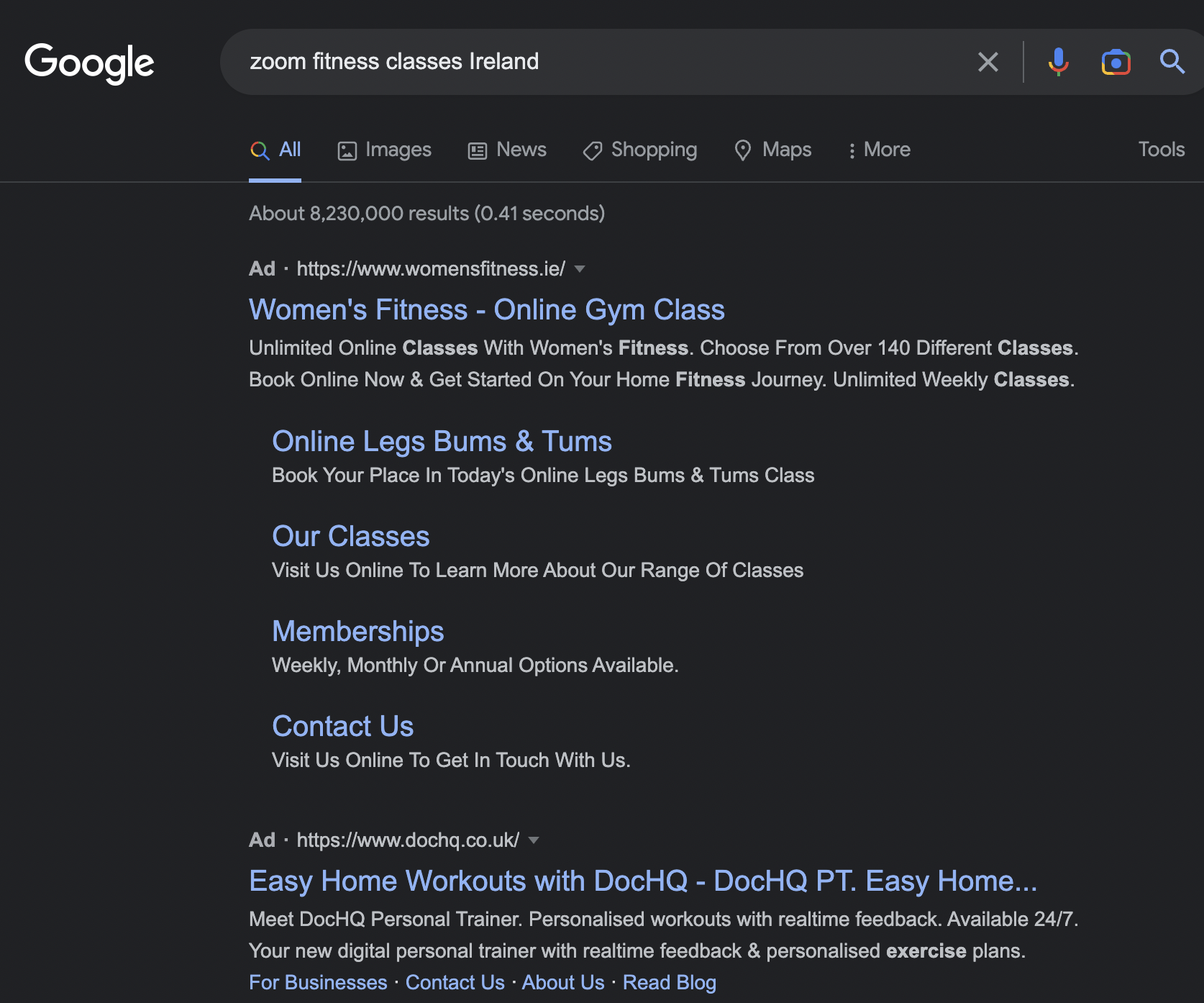The image size is (1204, 1003).
Task: Switch to the News tab
Action: [507, 150]
